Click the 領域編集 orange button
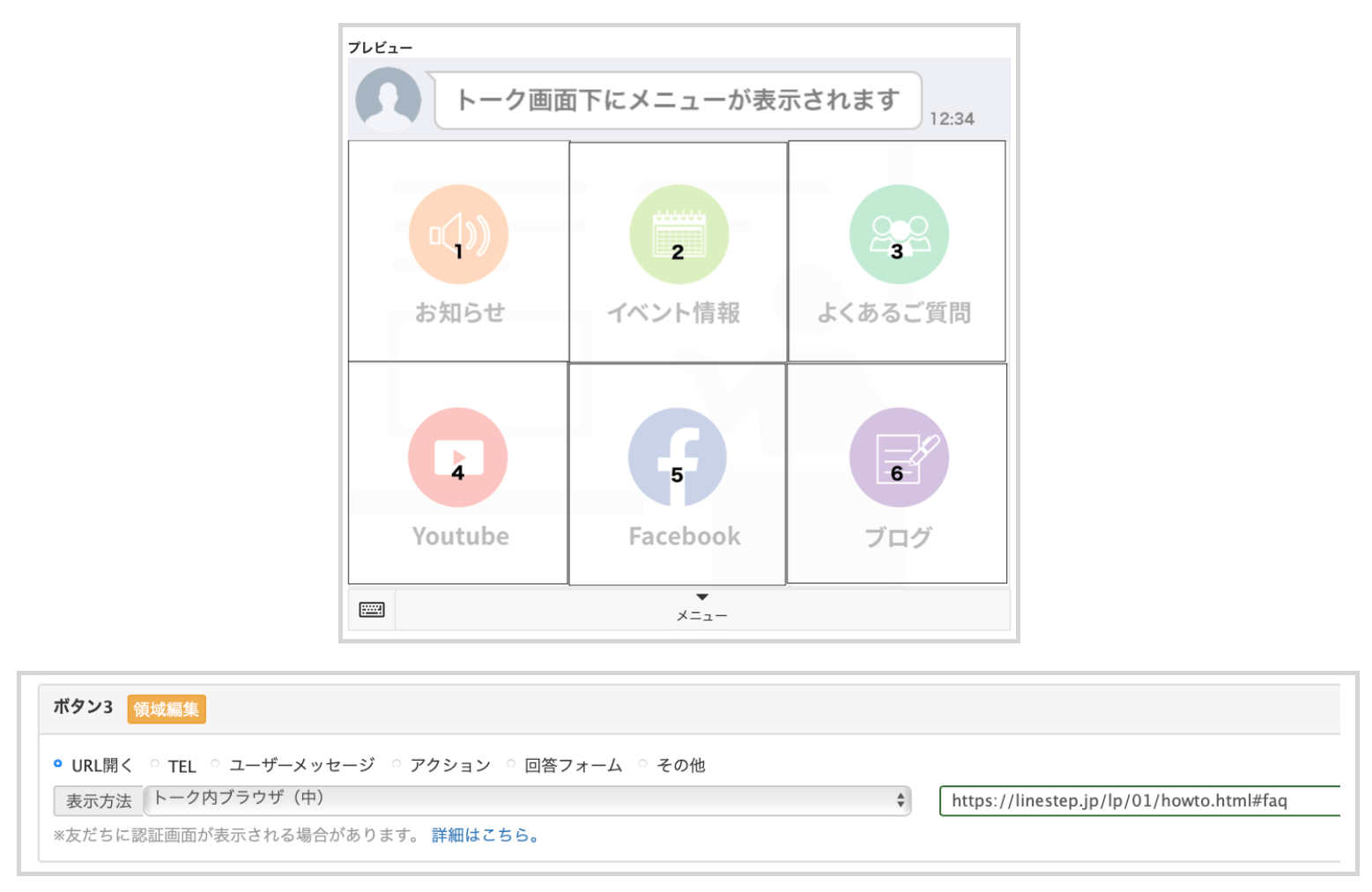The width and height of the screenshot is (1372, 892). (167, 709)
